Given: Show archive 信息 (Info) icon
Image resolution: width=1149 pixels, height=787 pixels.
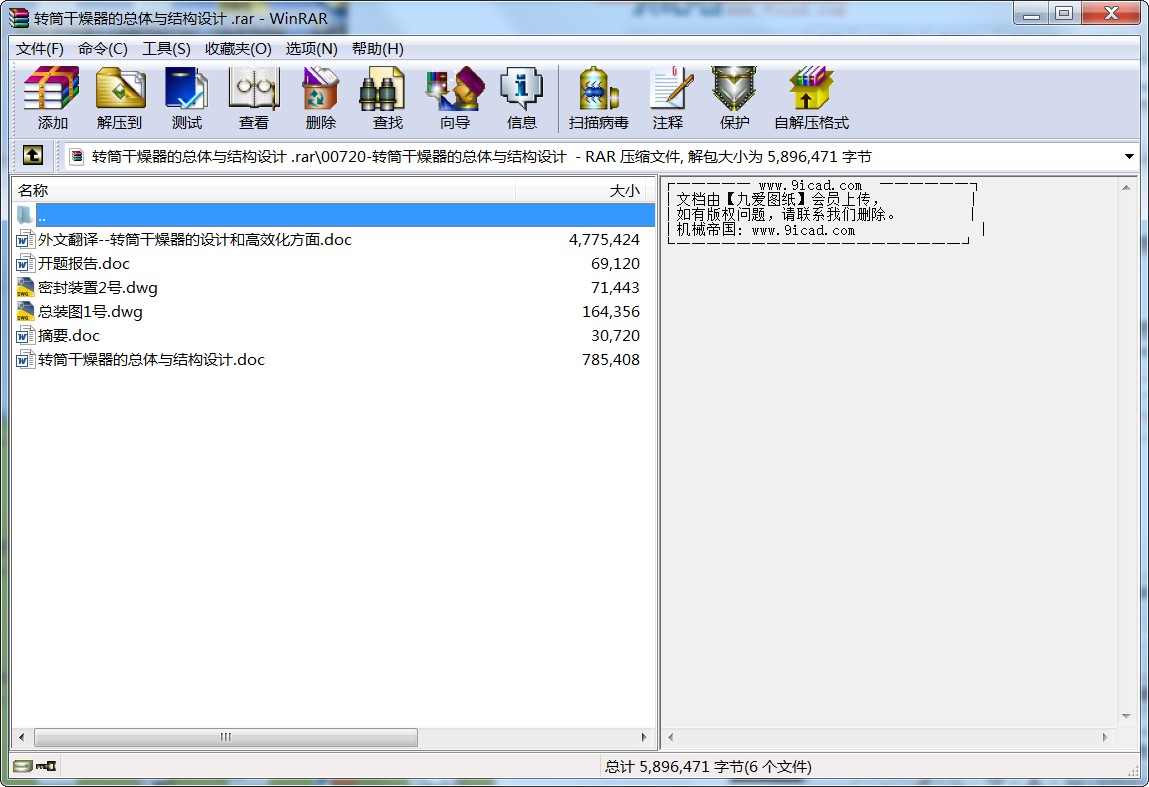Looking at the screenshot, I should tap(521, 89).
